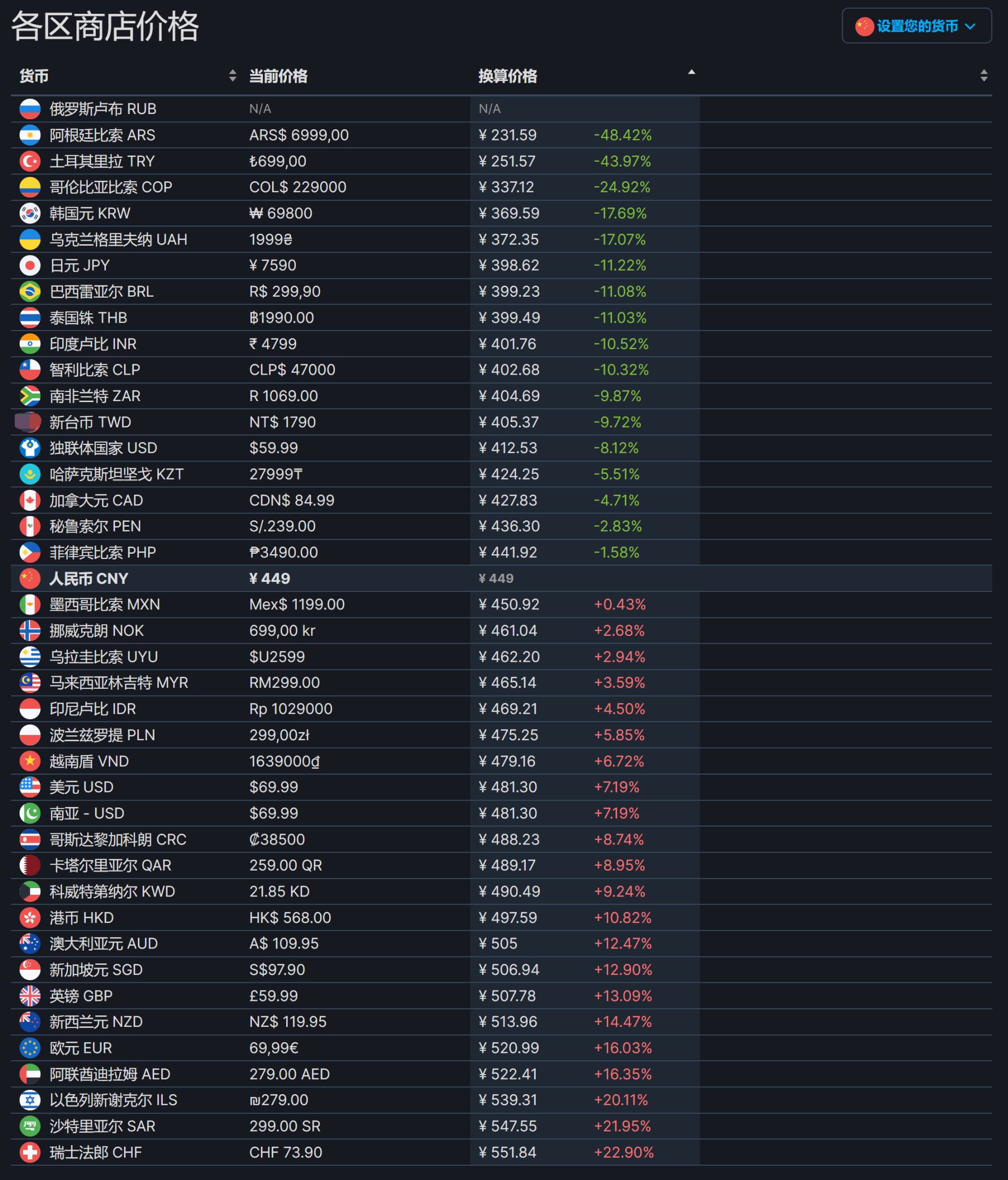Select the 韩国元 KRW currency name
Viewport: 1008px width, 1180px height.
(x=90, y=213)
